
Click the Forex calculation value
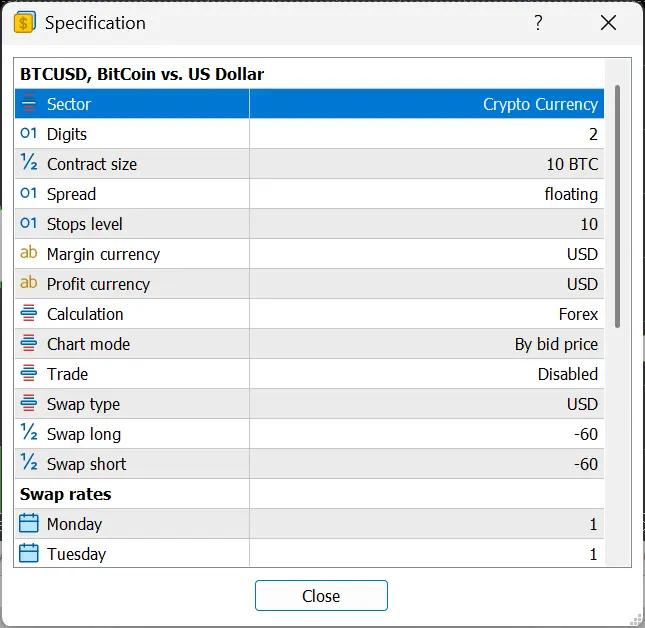(578, 315)
